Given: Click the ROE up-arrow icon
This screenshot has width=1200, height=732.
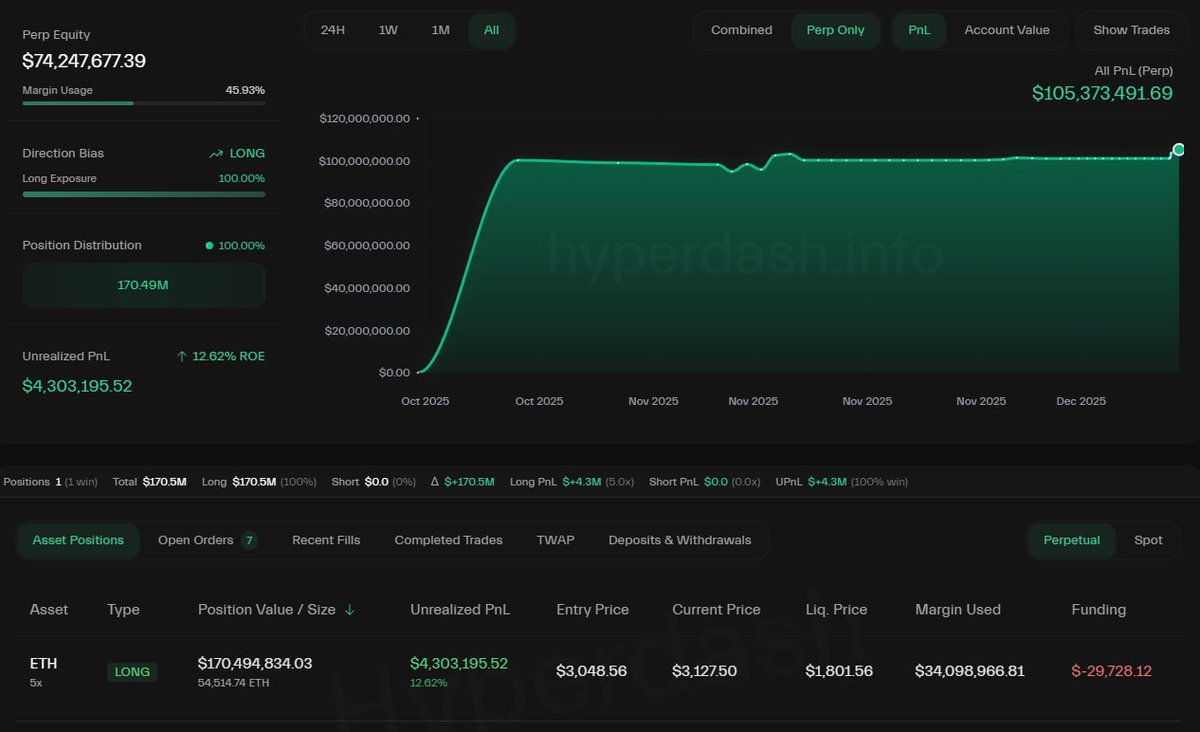Looking at the screenshot, I should (x=182, y=356).
